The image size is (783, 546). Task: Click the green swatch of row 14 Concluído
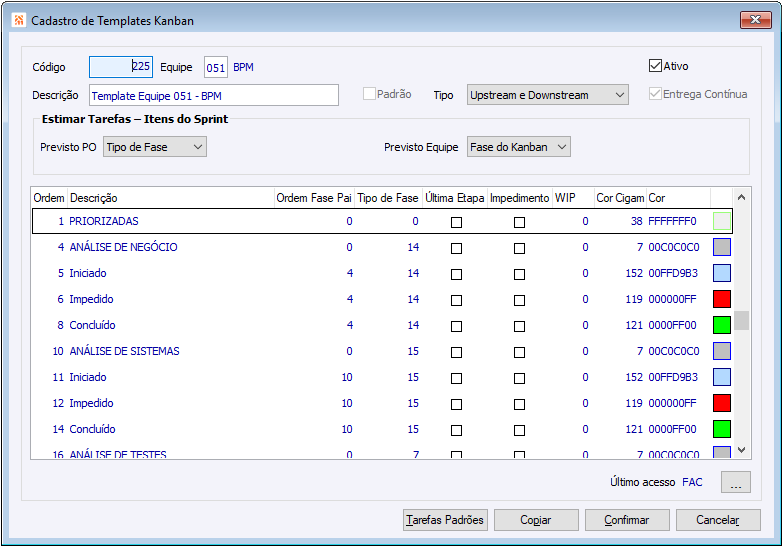[x=722, y=429]
